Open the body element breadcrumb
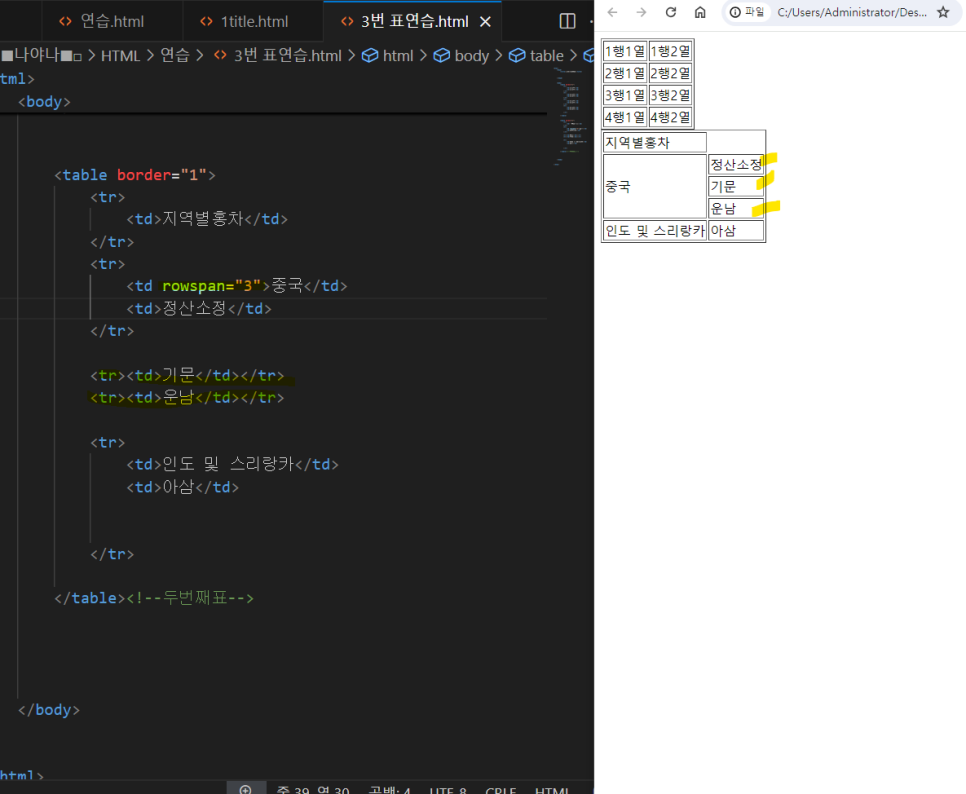The width and height of the screenshot is (966, 794). pyautogui.click(x=472, y=55)
